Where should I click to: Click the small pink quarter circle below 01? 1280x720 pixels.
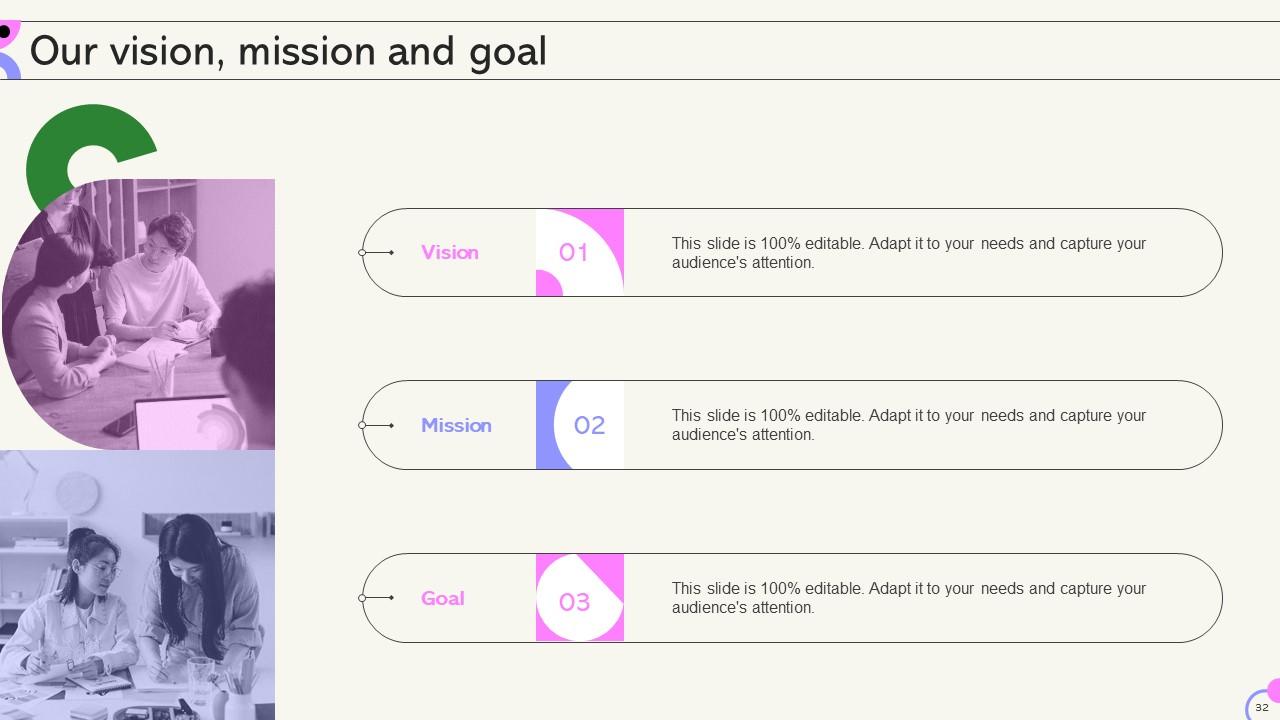point(548,284)
